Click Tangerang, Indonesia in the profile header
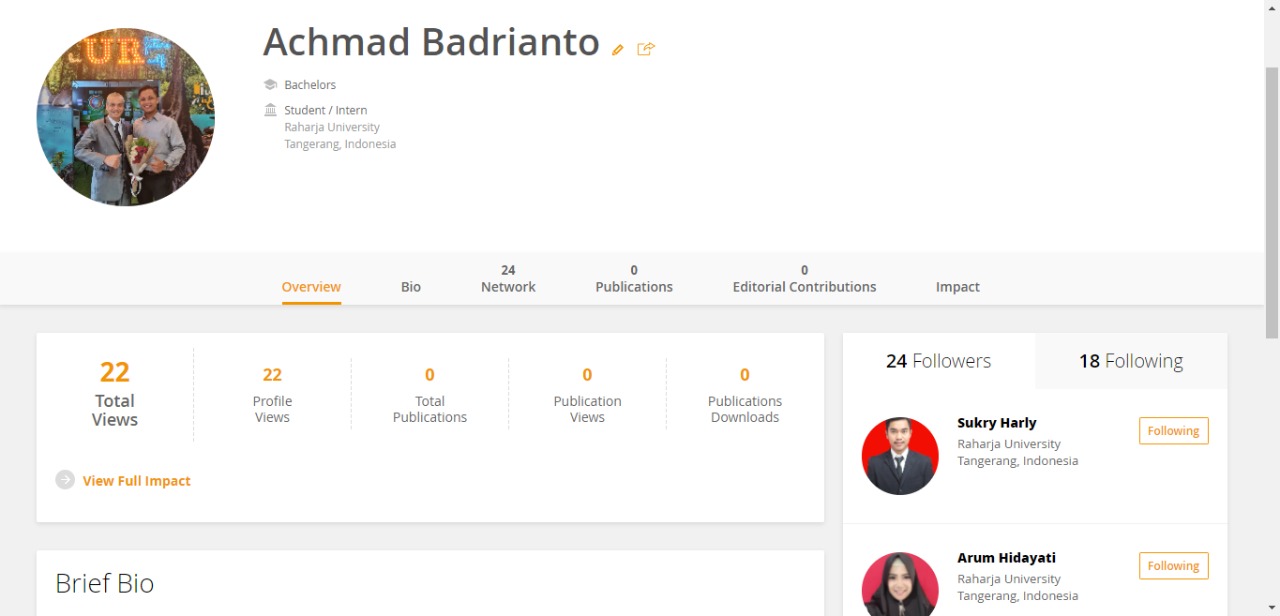Image resolution: width=1280 pixels, height=616 pixels. pos(340,144)
